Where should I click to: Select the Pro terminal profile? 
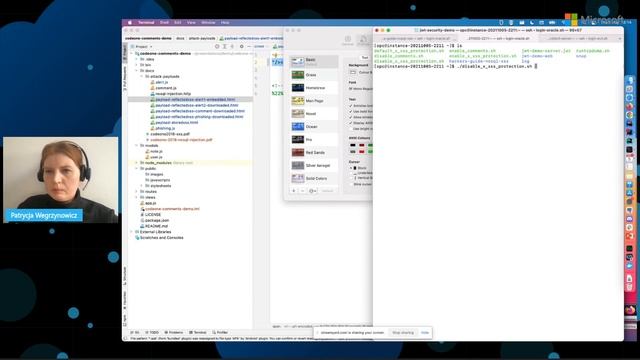tap(314, 140)
